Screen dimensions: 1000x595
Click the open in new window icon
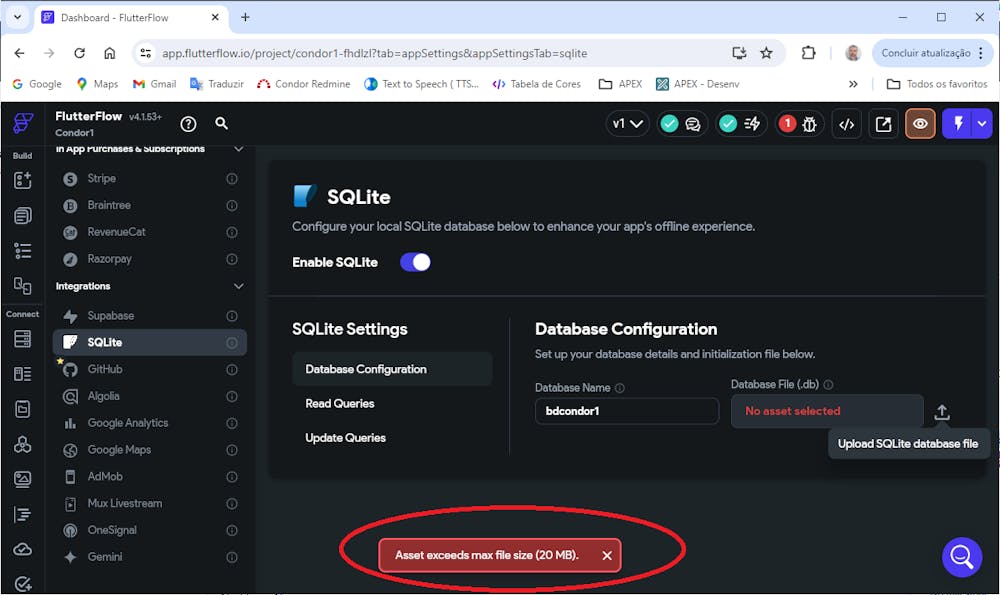tap(883, 124)
